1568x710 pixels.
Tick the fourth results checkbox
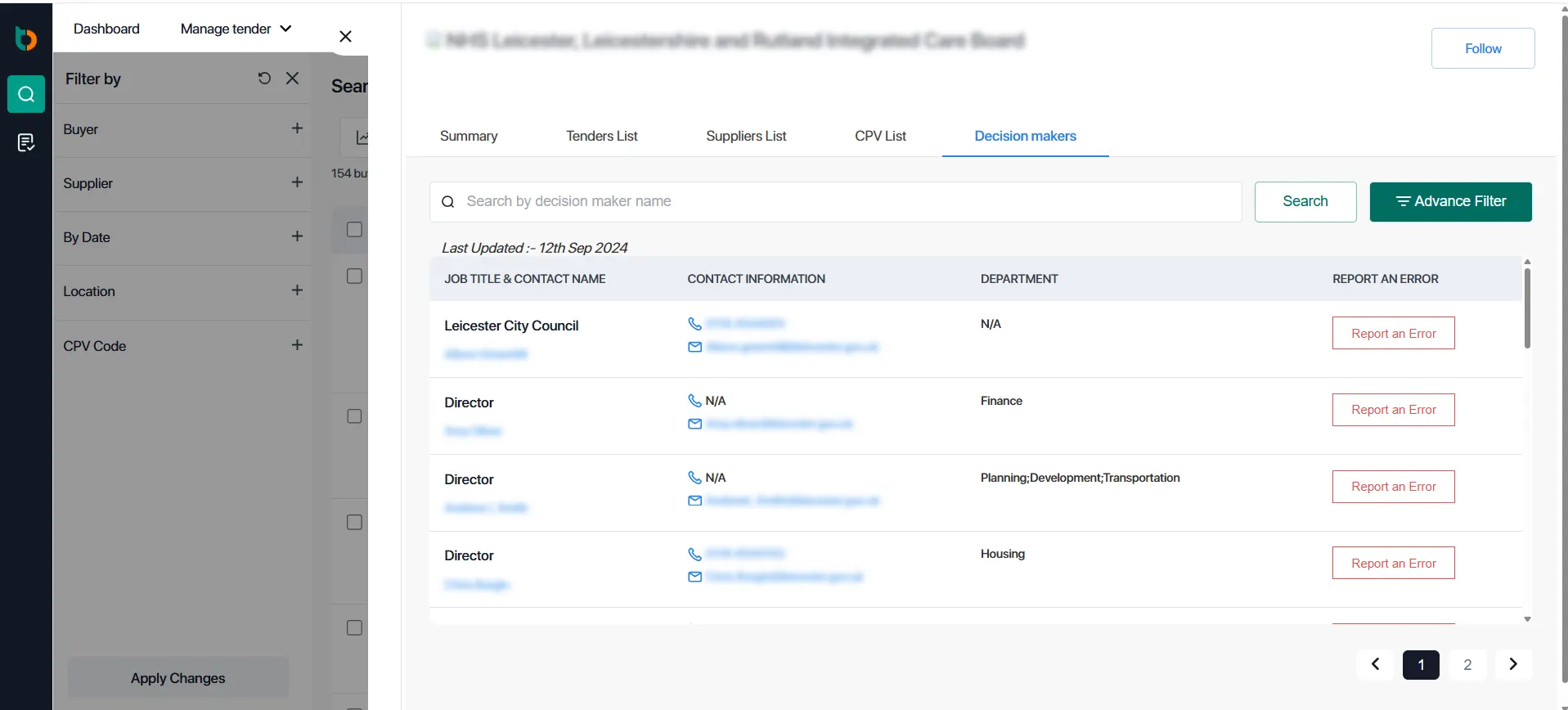coord(354,522)
